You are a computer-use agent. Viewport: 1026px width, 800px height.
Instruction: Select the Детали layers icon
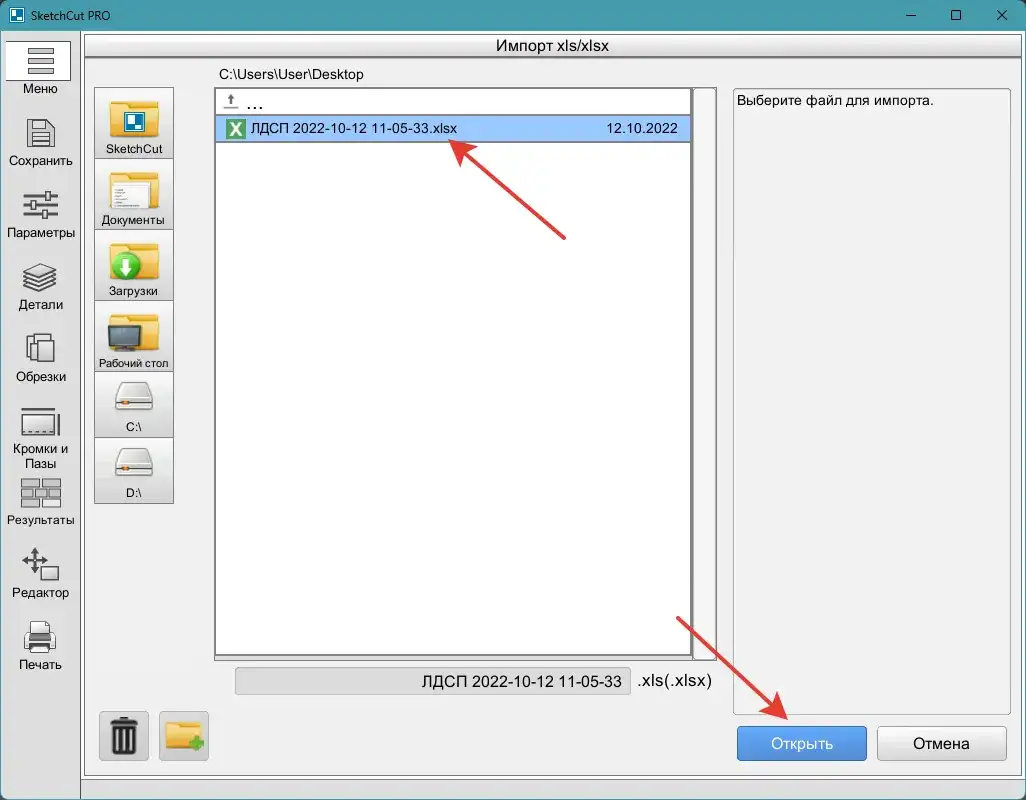[40, 278]
